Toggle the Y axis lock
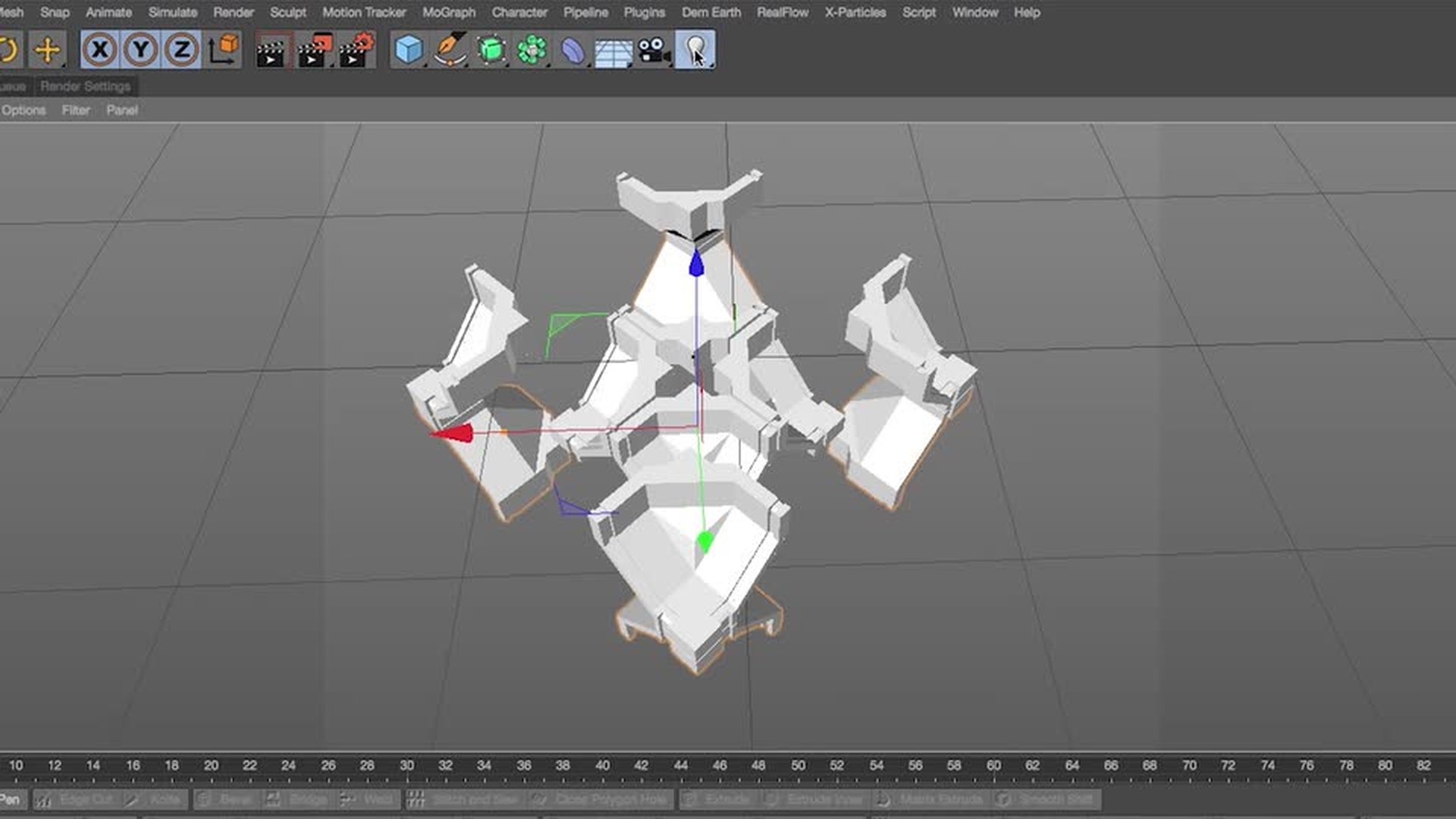 tap(140, 50)
